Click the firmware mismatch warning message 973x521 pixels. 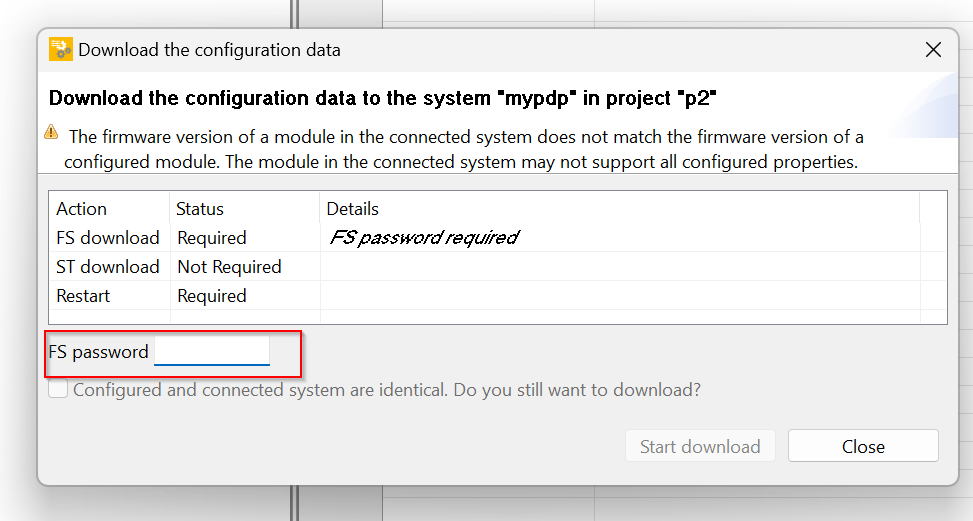point(464,149)
